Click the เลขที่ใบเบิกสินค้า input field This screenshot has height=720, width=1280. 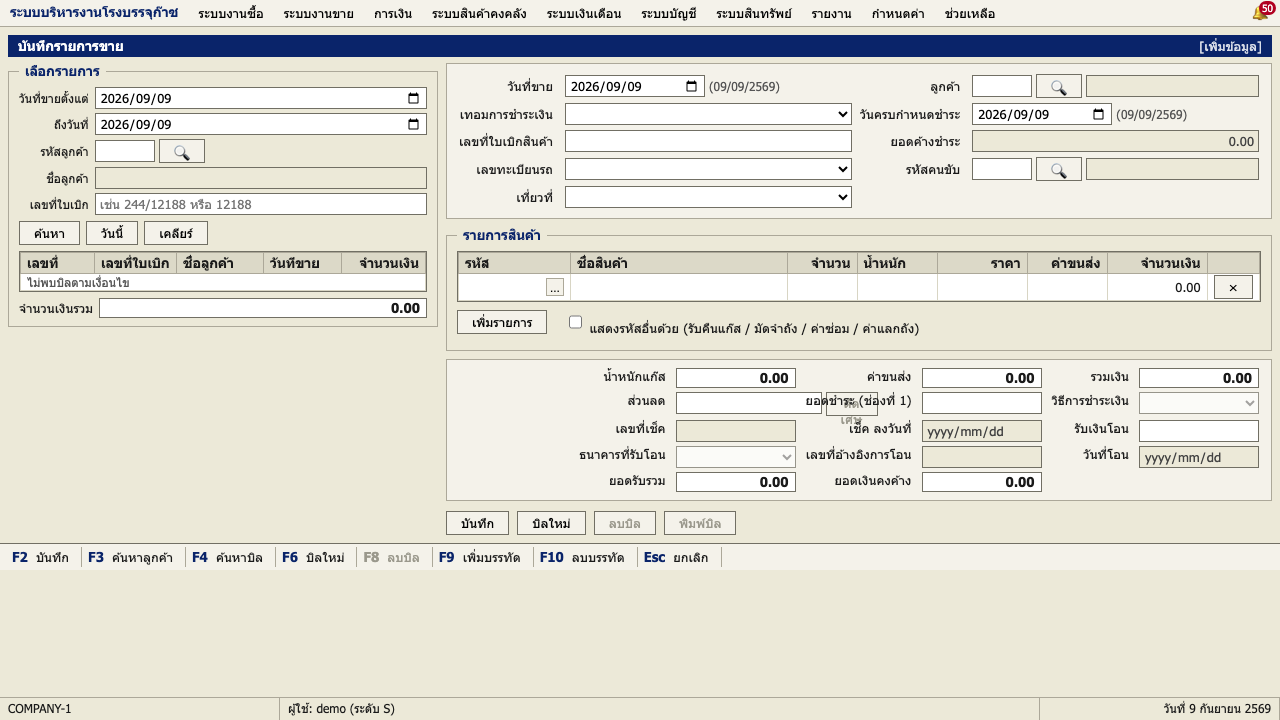pos(708,141)
